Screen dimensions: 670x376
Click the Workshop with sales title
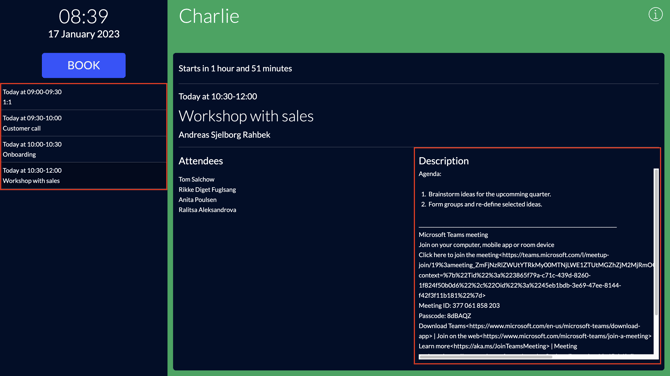click(246, 116)
